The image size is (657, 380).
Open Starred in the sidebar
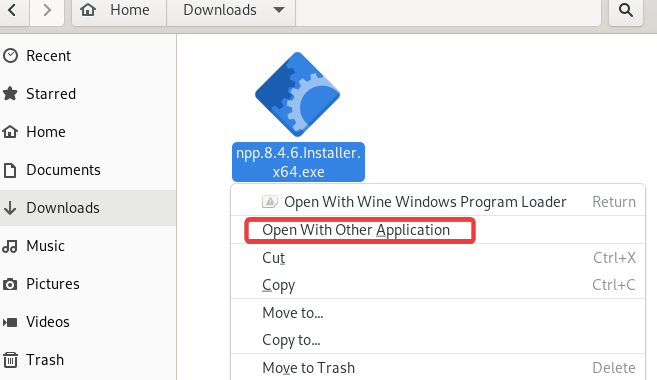pos(88,94)
